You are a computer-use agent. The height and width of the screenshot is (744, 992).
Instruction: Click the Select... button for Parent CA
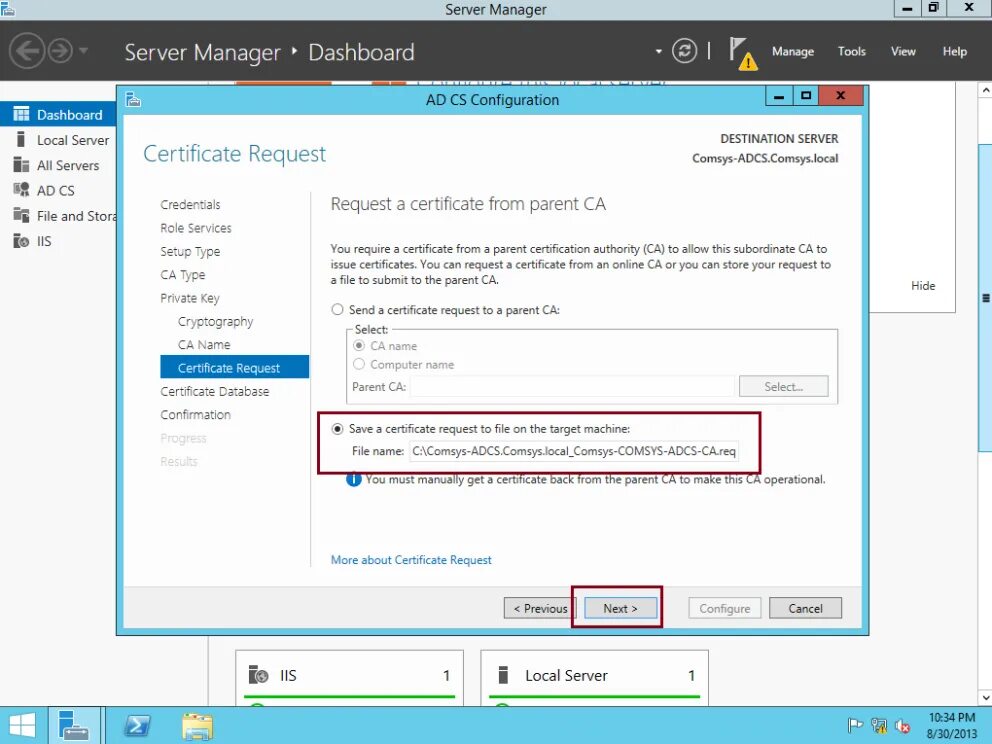click(783, 387)
